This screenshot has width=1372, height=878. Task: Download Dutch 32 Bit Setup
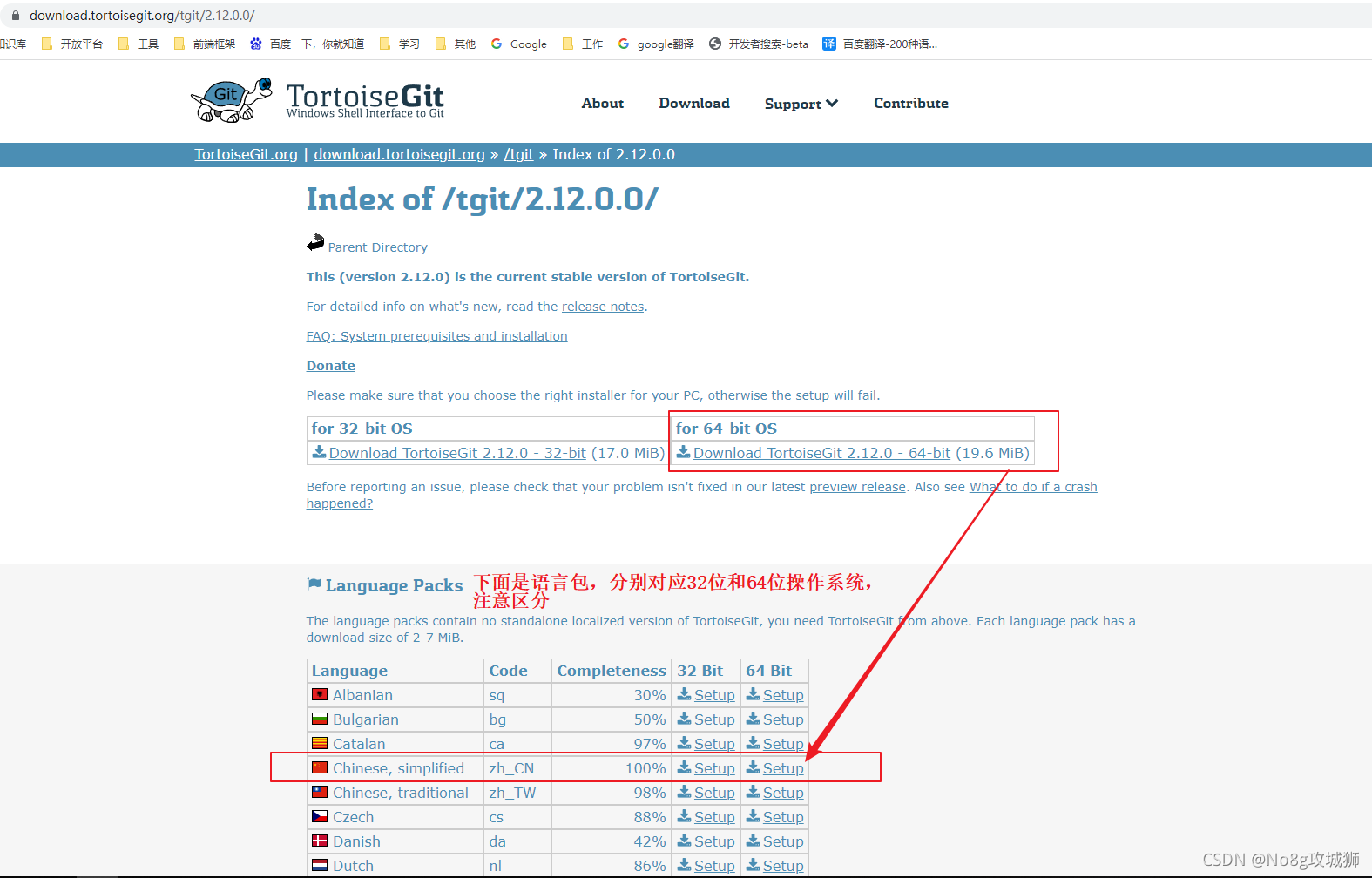click(x=714, y=866)
